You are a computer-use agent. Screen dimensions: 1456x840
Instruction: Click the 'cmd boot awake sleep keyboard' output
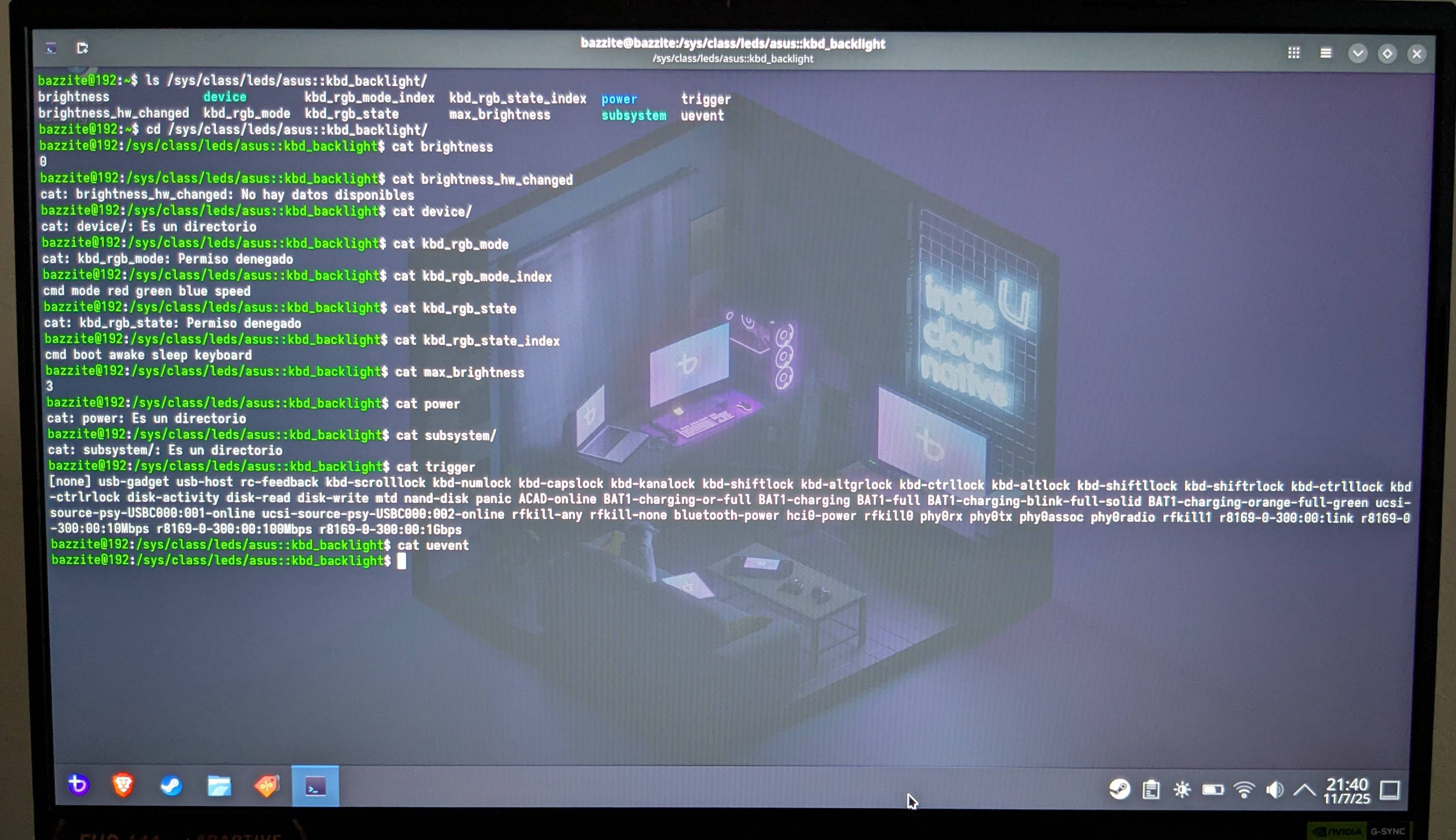[x=148, y=355]
